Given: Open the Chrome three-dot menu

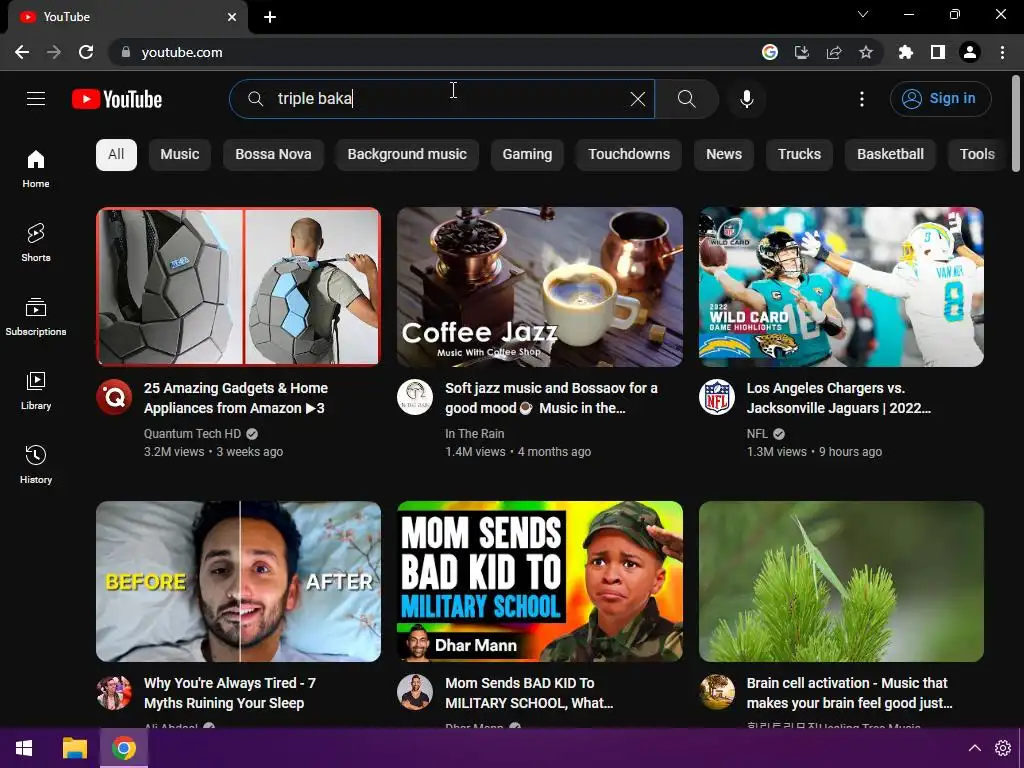Looking at the screenshot, I should [1002, 52].
